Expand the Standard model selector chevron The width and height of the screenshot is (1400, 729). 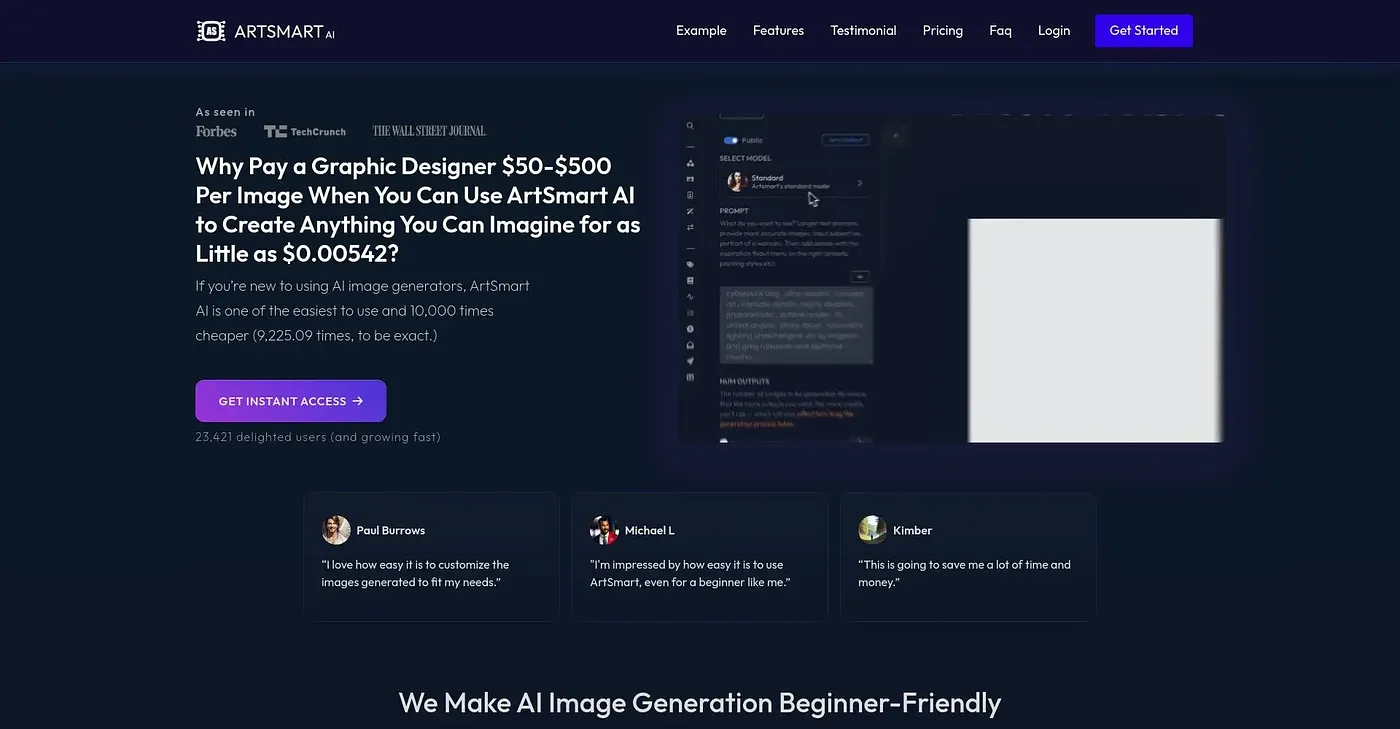(860, 183)
